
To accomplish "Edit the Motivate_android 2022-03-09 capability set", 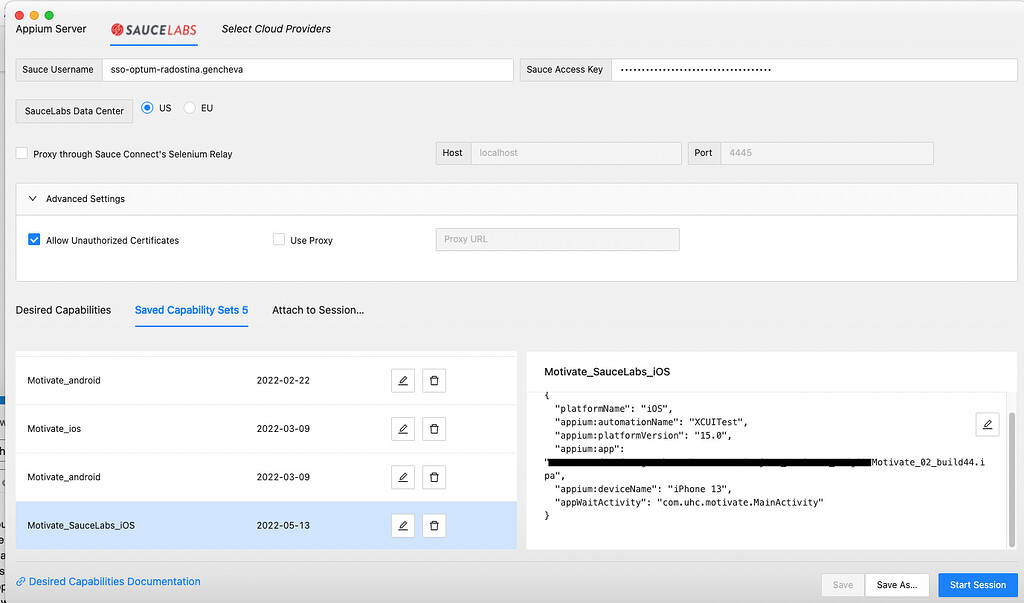I will pos(403,477).
